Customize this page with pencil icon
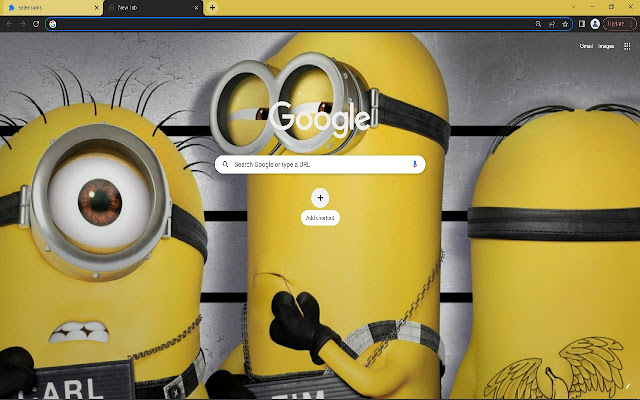640x400 pixels. pyautogui.click(x=628, y=386)
